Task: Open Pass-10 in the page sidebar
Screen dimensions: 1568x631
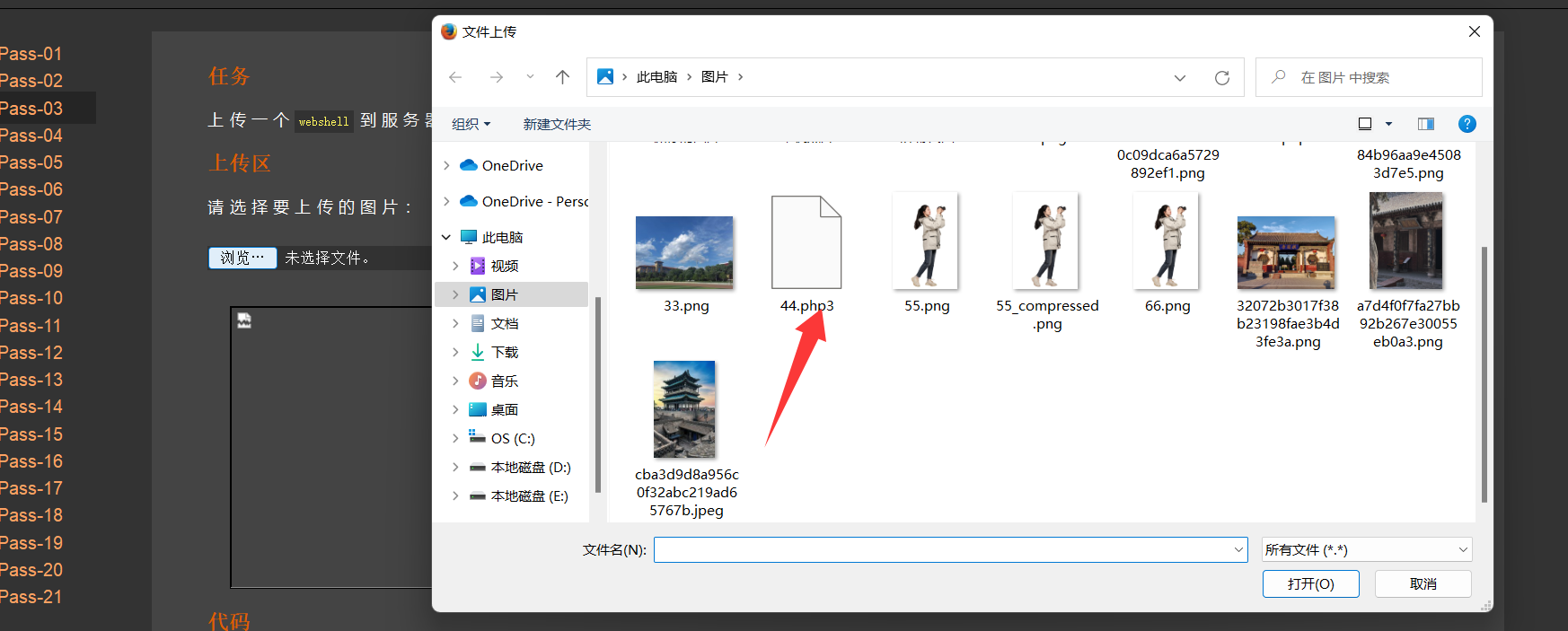Action: [x=31, y=298]
